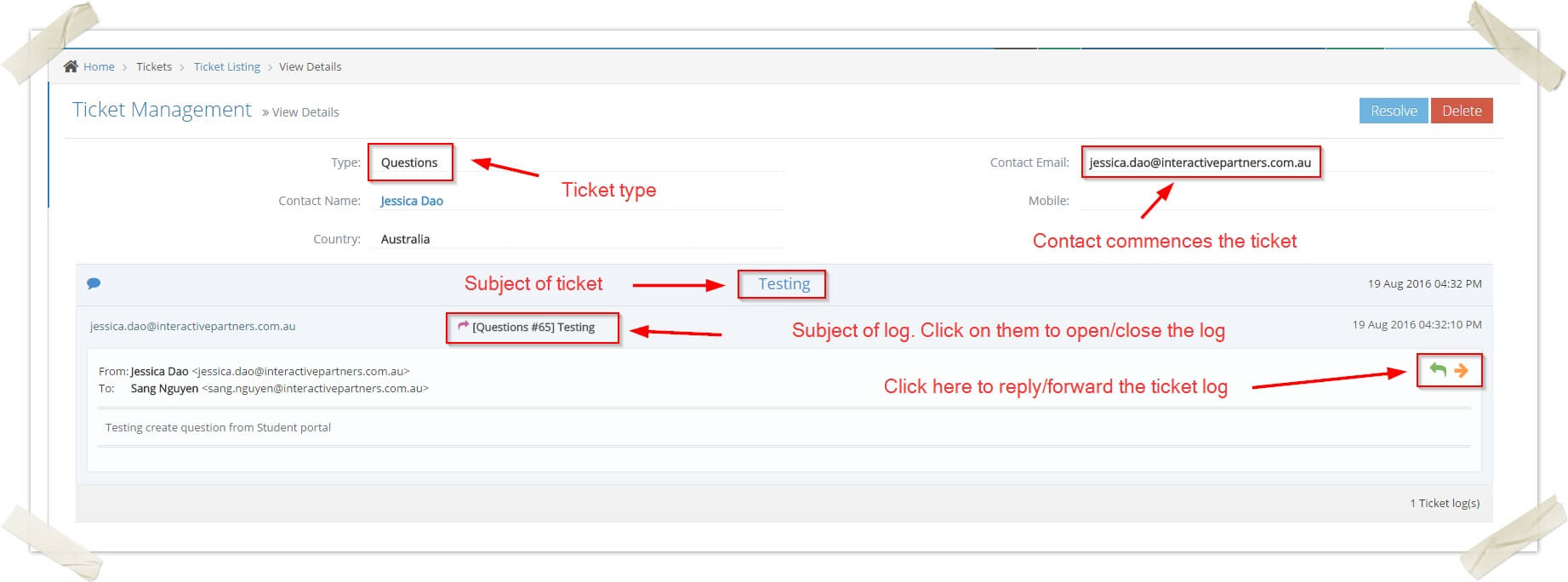Click the From: Jessica Dao sender line

click(x=254, y=371)
